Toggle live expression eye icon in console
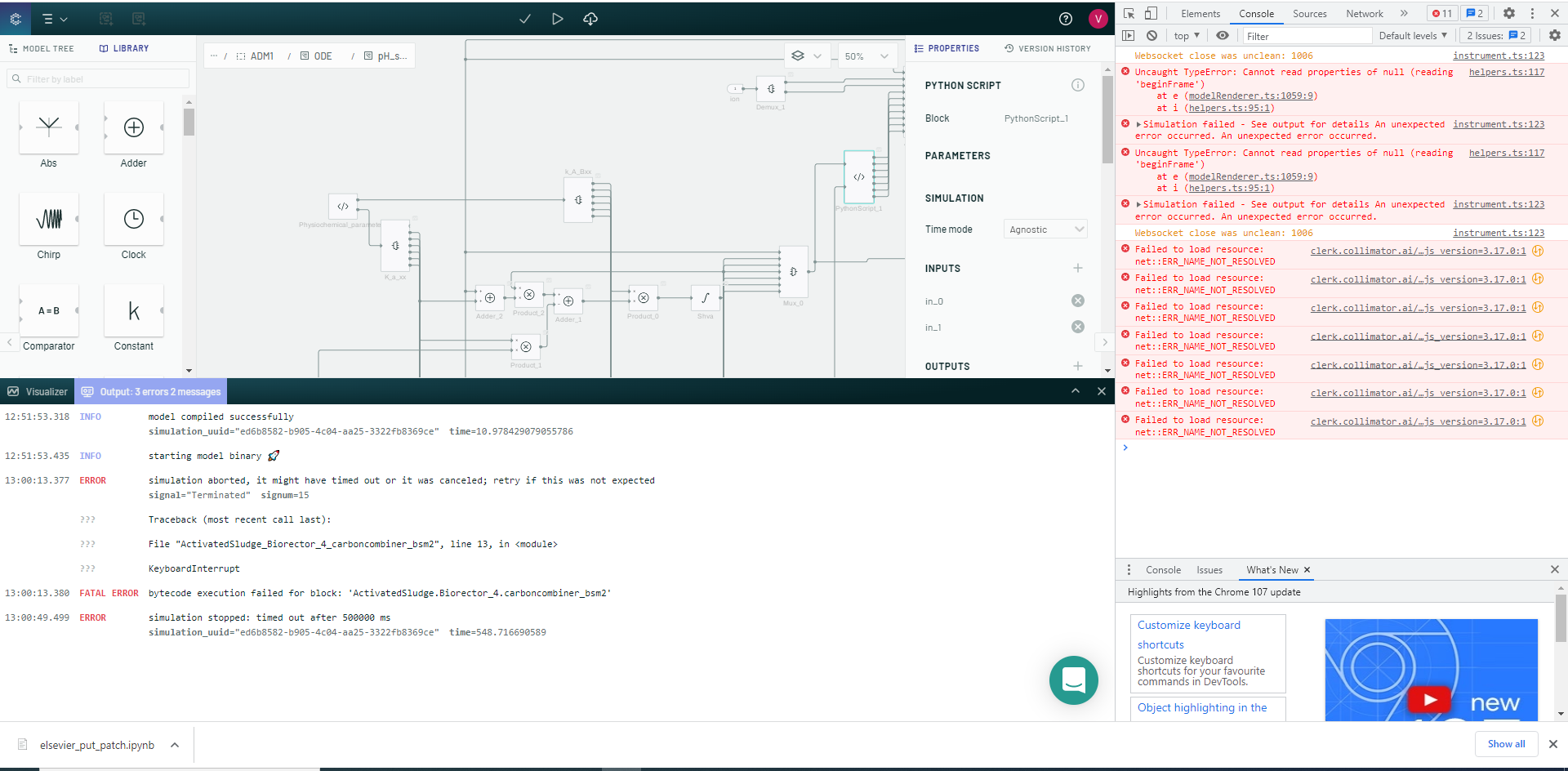This screenshot has height=771, width=1568. click(x=1222, y=35)
